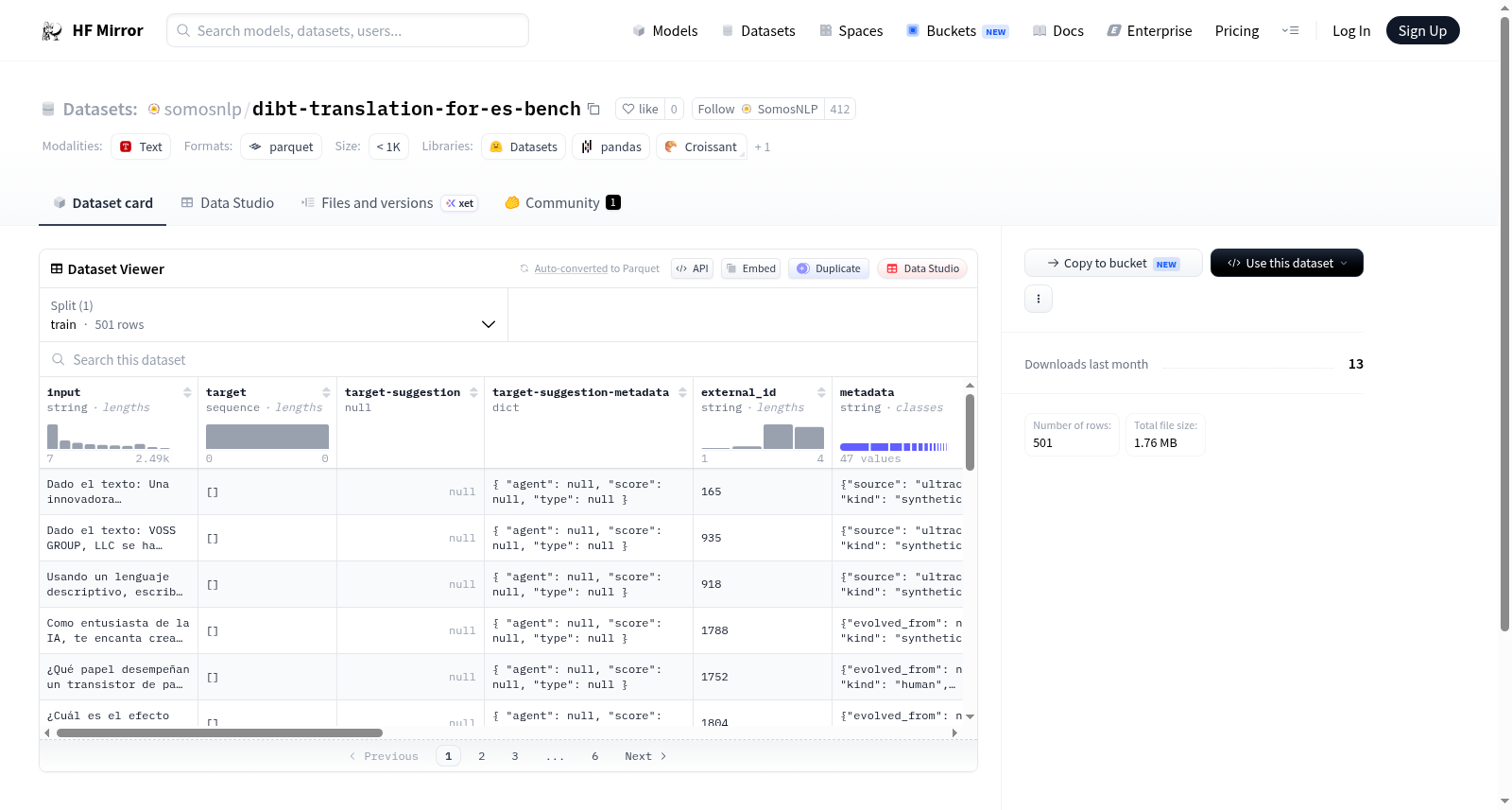The height and width of the screenshot is (810, 1512).
Task: Click the Copy to bucket button
Action: pyautogui.click(x=1113, y=263)
